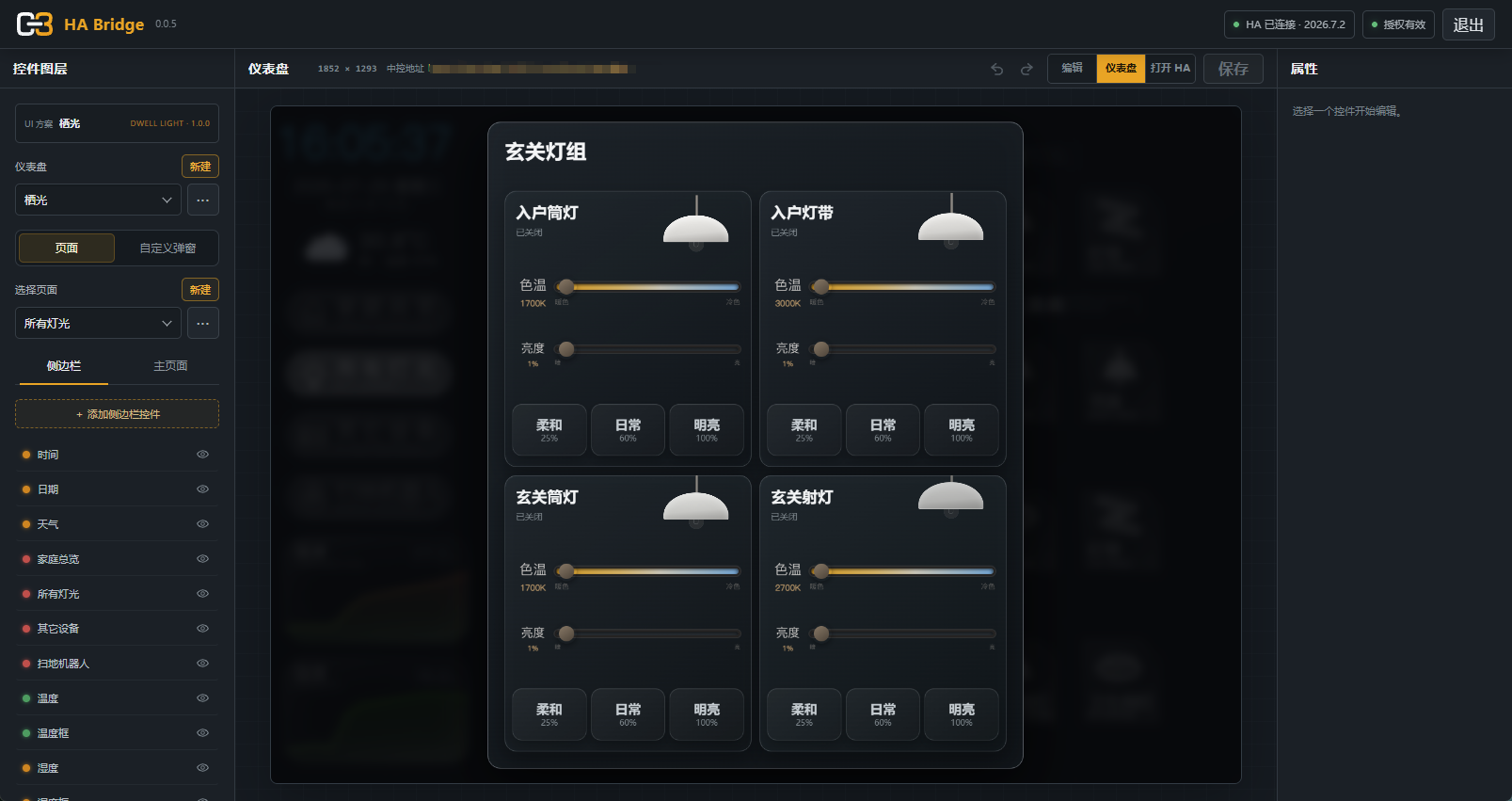Click 打开 HA button
Image resolution: width=1512 pixels, height=801 pixels.
click(x=1170, y=68)
